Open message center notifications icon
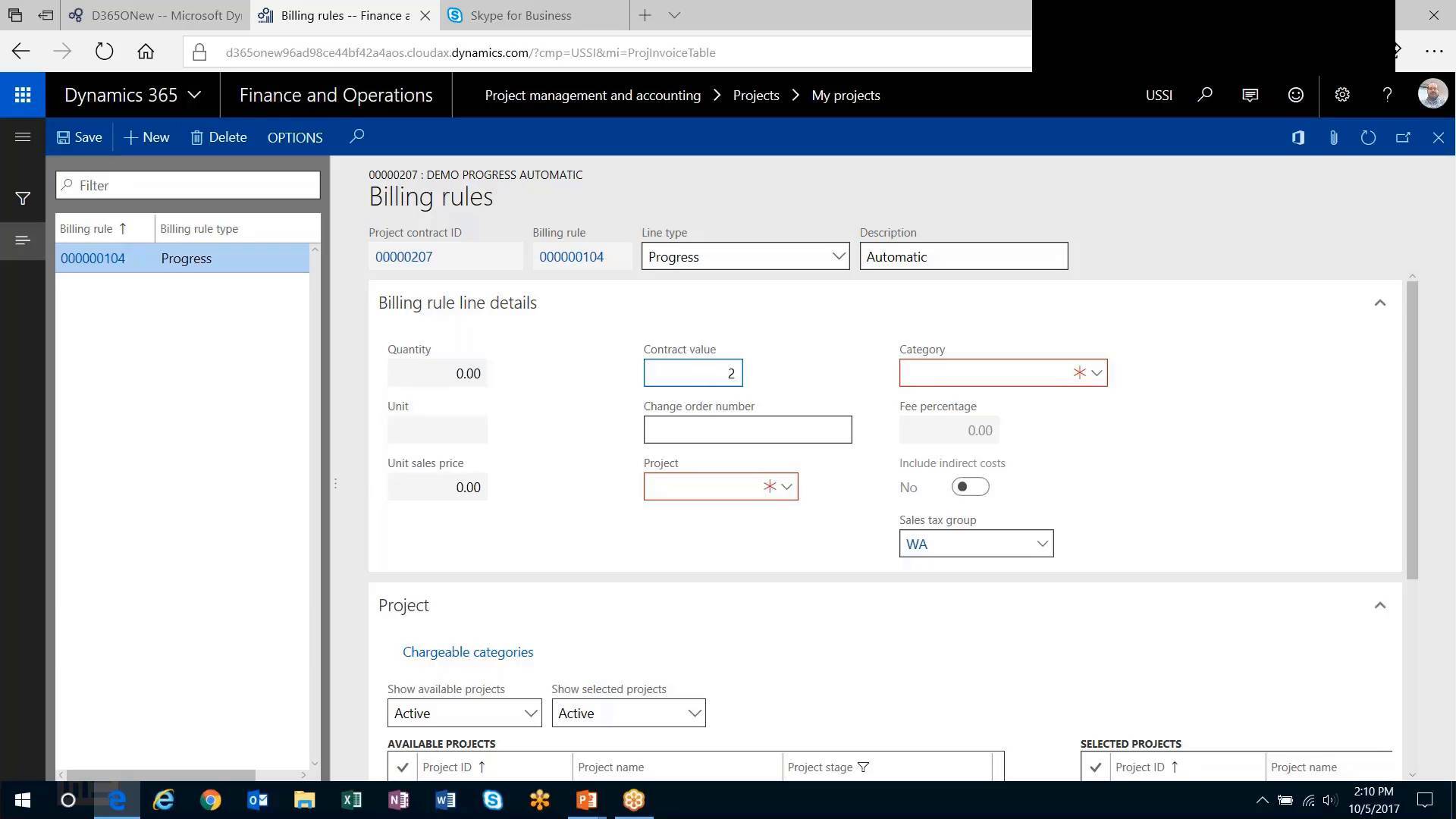The height and width of the screenshot is (819, 1456). click(1250, 95)
